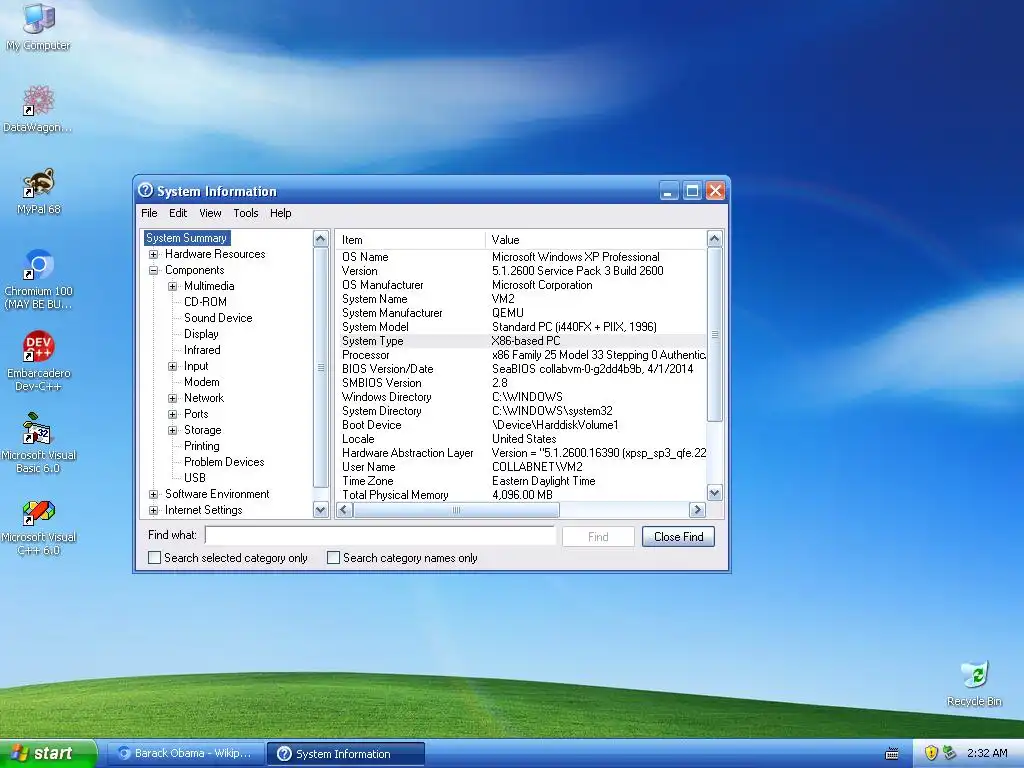The width and height of the screenshot is (1024, 768).
Task: Expand Software Environment tree node
Action: tap(153, 494)
